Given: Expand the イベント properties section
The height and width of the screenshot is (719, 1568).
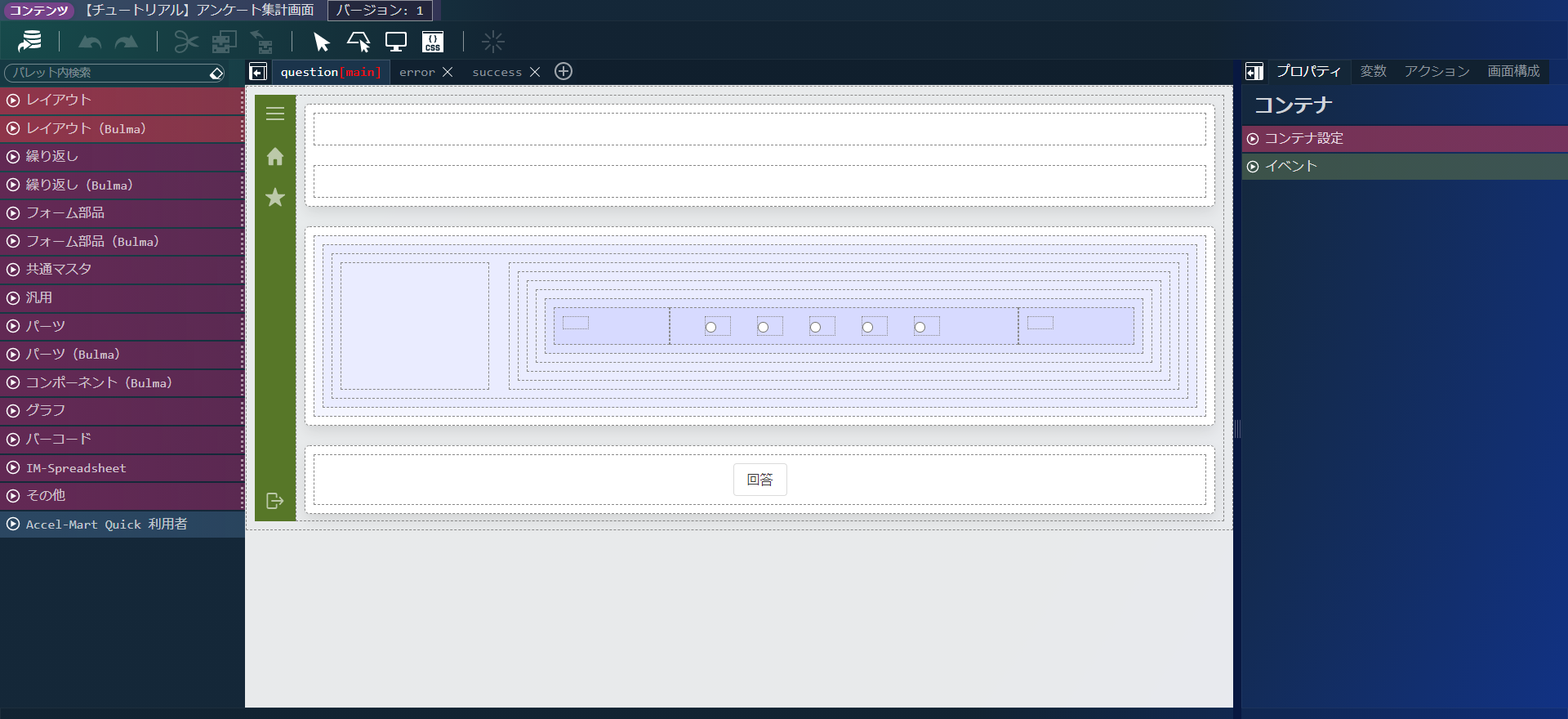Looking at the screenshot, I should (1405, 167).
